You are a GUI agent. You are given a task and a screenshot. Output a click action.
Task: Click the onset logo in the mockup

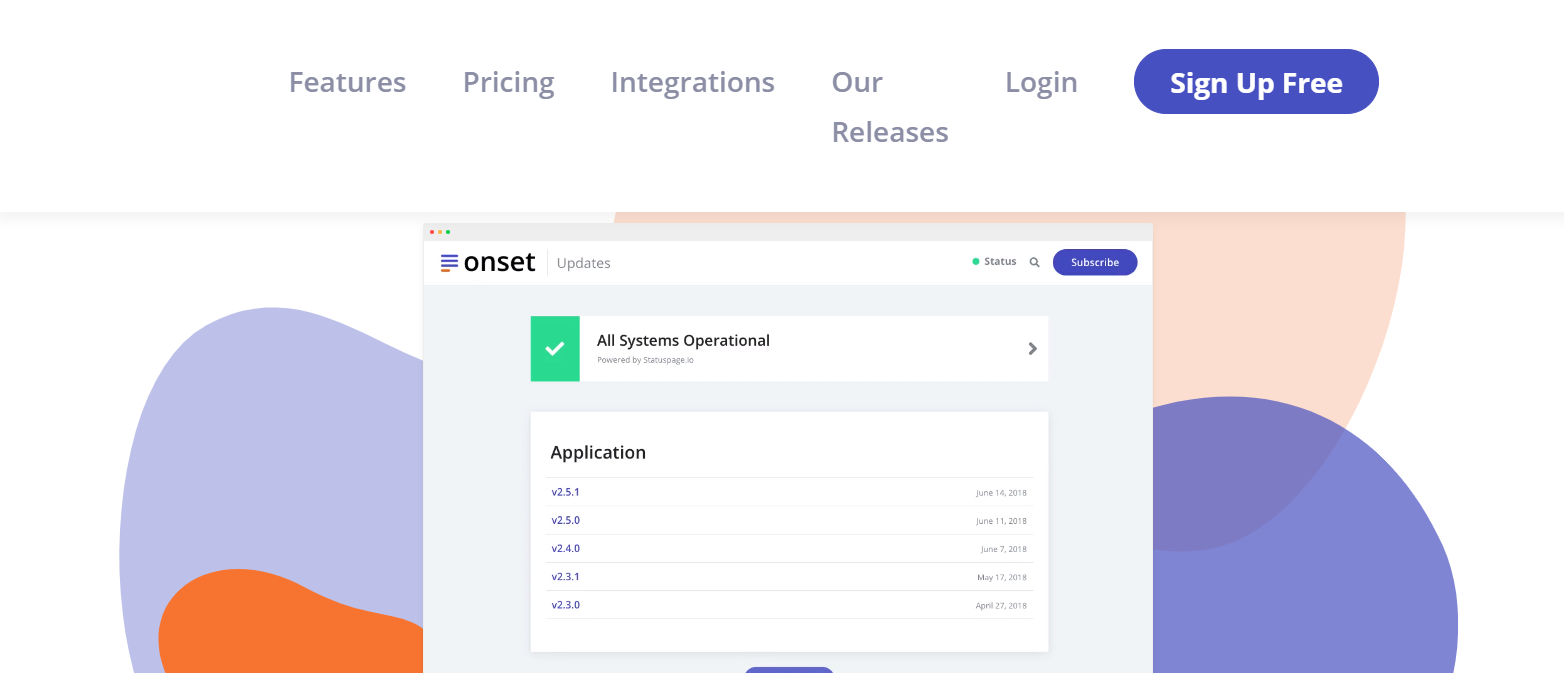488,263
